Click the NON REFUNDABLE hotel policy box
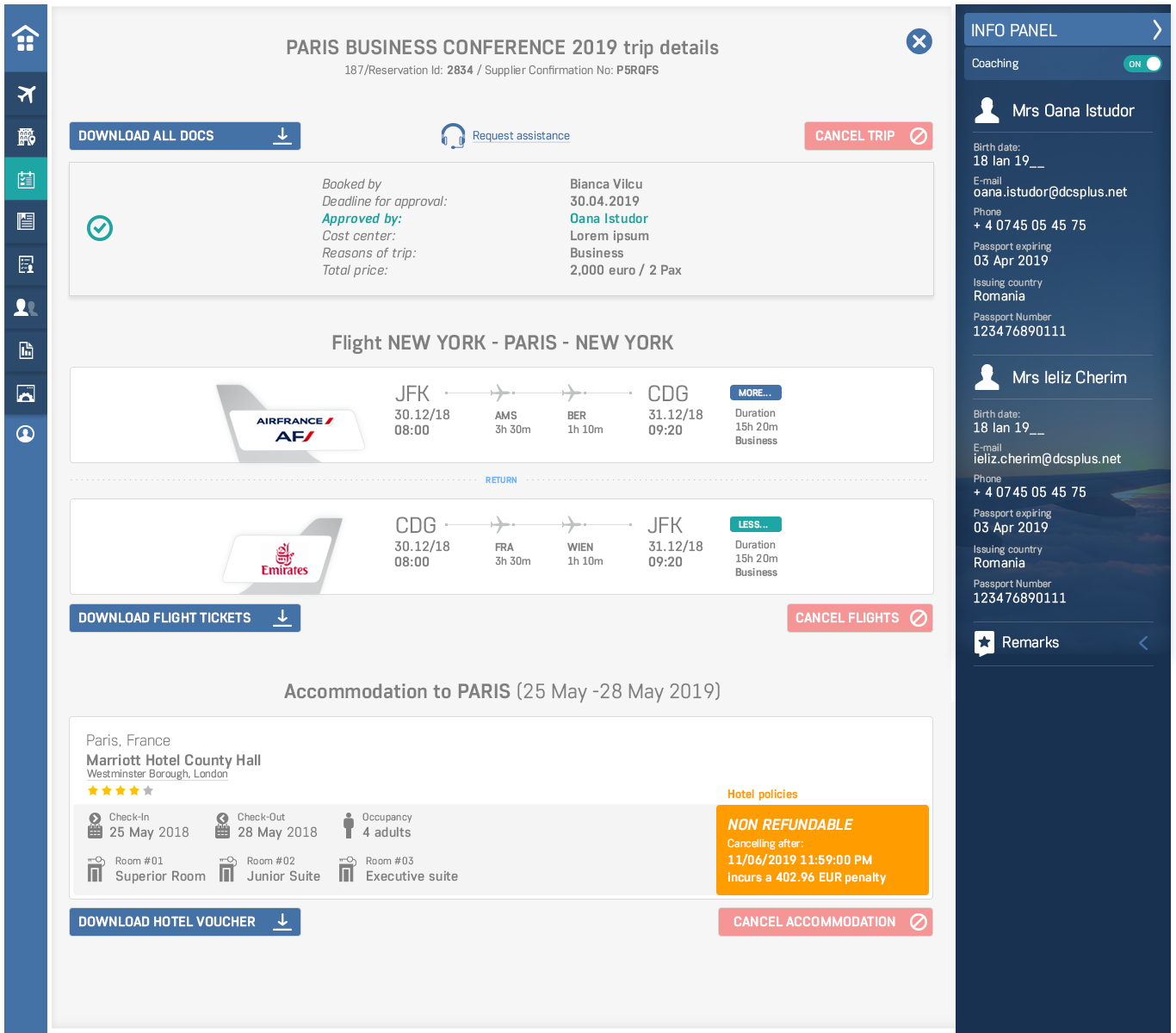 (822, 850)
